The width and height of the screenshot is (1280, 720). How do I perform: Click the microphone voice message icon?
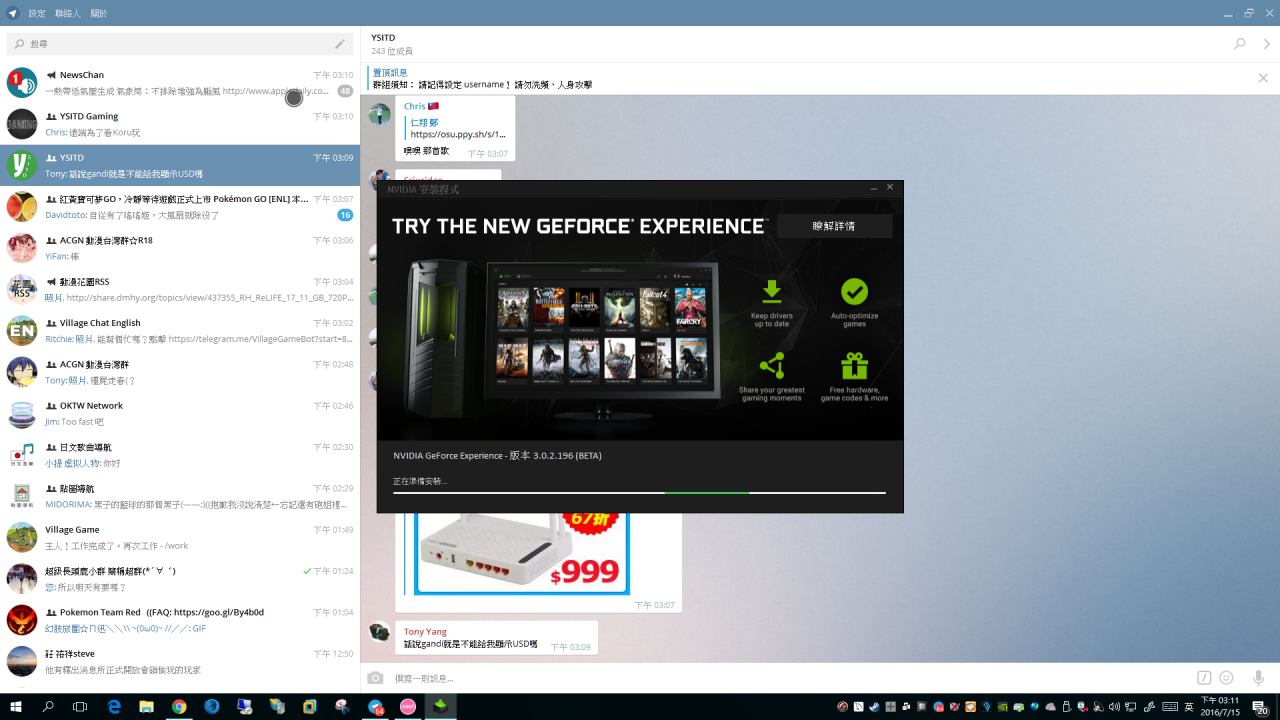[1258, 678]
